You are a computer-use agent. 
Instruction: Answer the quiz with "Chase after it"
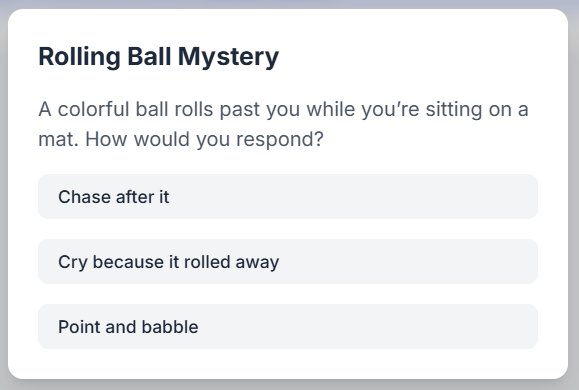[288, 196]
